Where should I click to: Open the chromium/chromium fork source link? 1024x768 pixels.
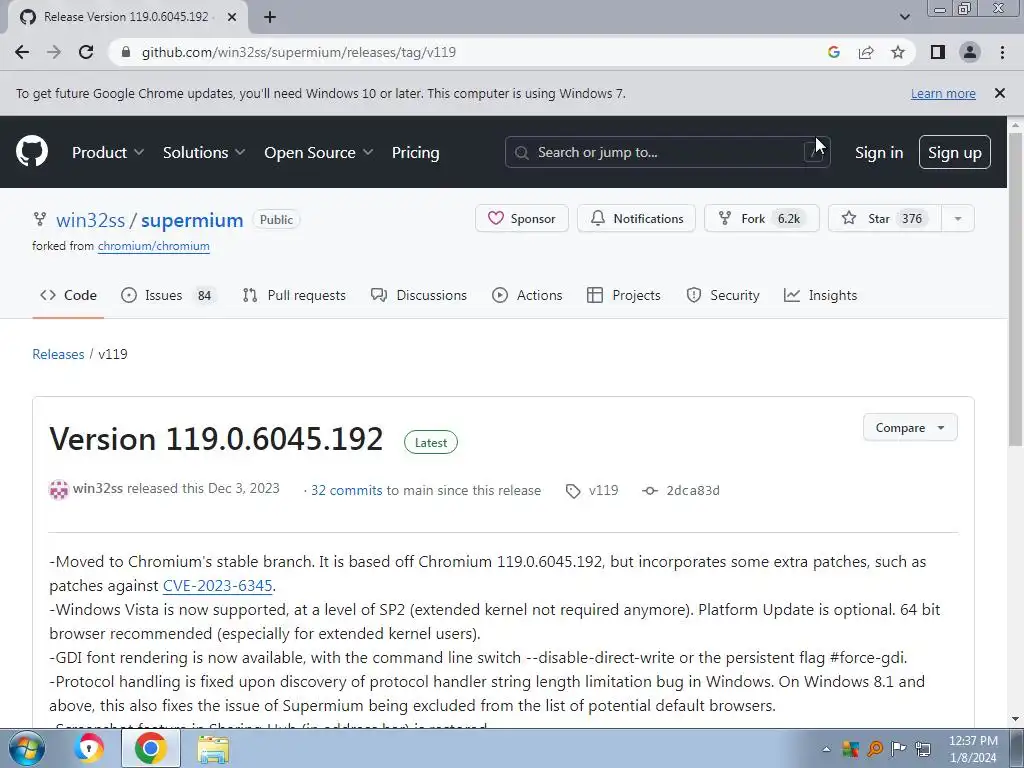coord(153,246)
